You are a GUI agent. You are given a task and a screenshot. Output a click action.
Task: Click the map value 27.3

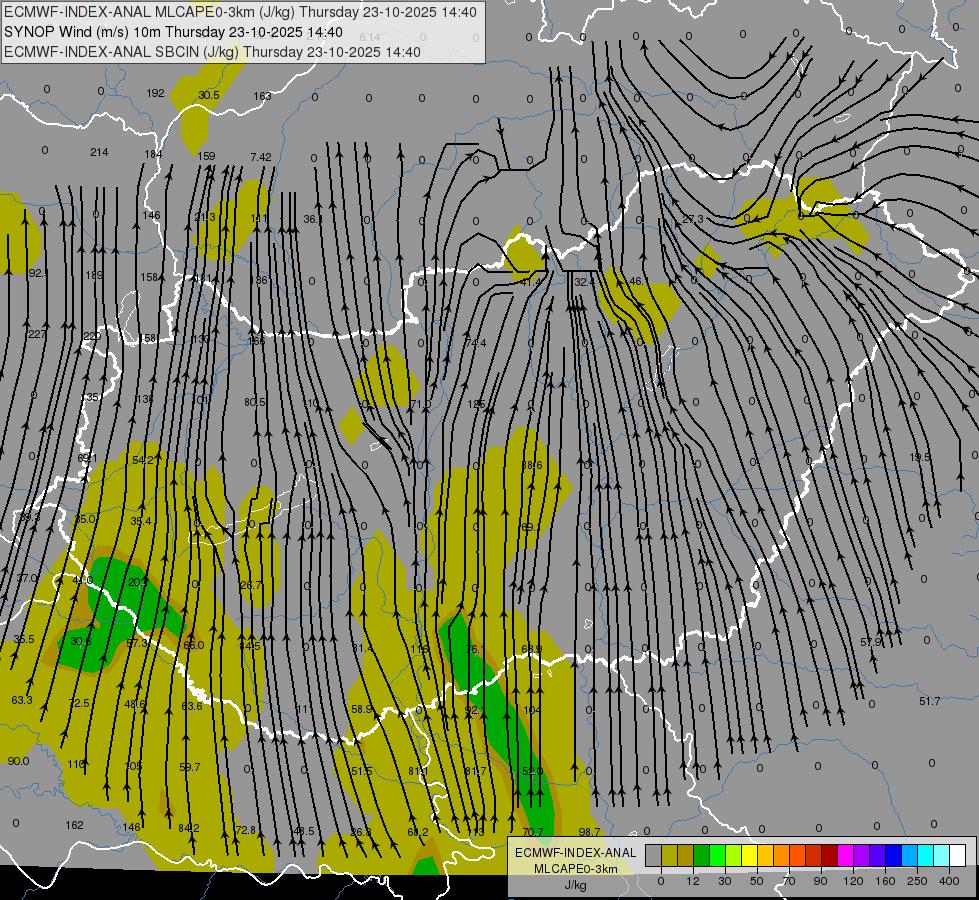click(x=692, y=219)
